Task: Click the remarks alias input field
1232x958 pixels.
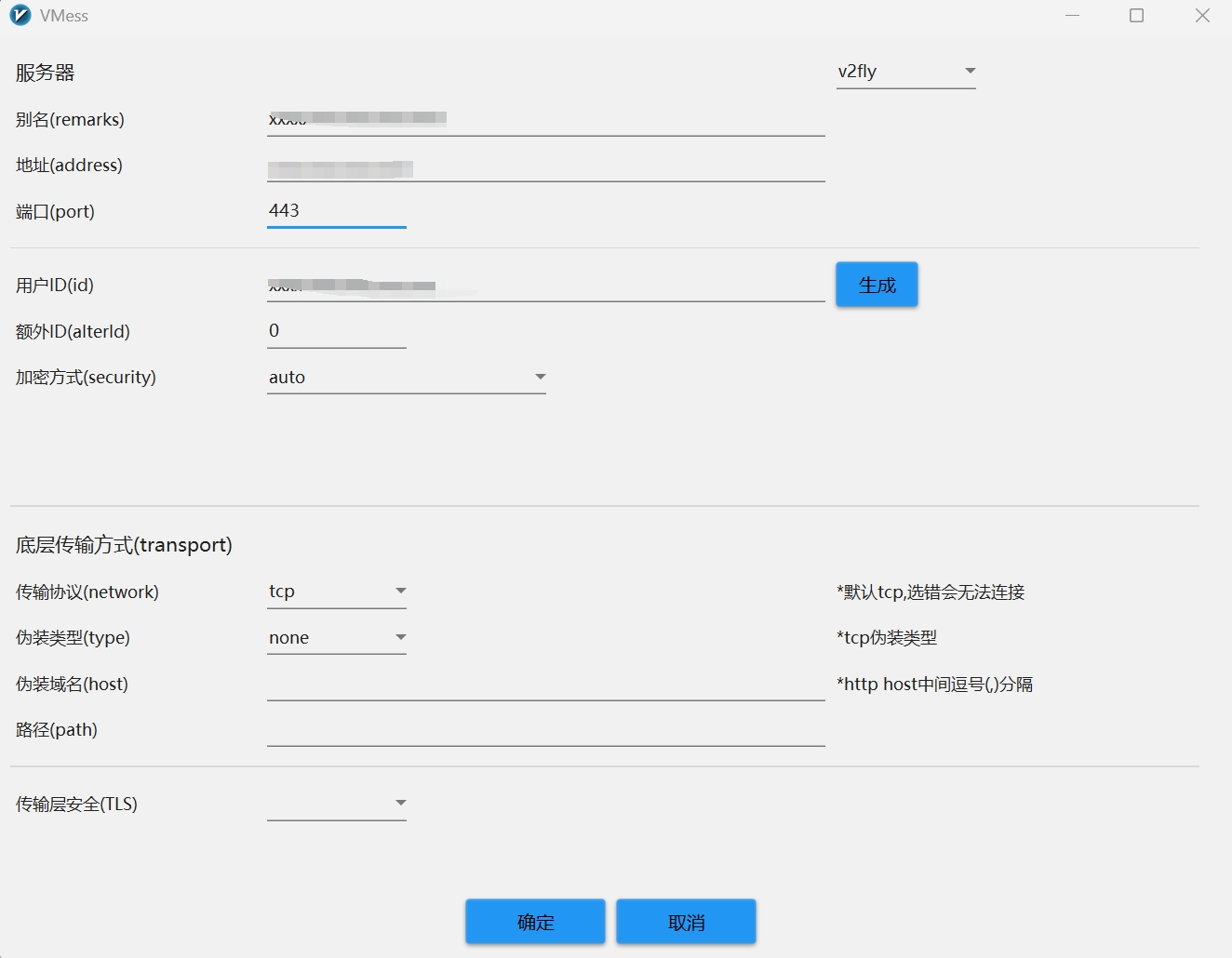Action: tap(545, 119)
